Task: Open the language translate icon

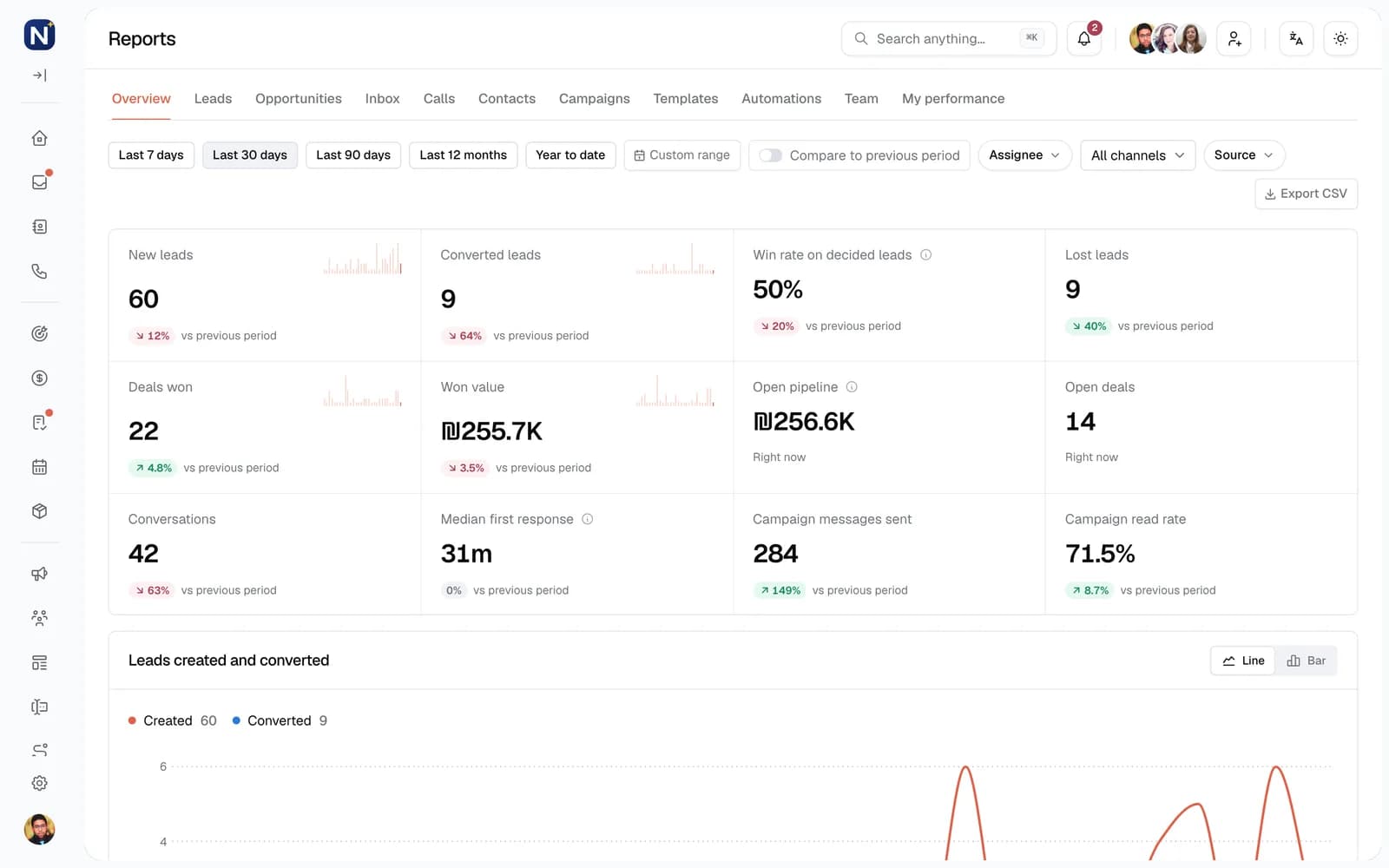Action: click(1296, 38)
